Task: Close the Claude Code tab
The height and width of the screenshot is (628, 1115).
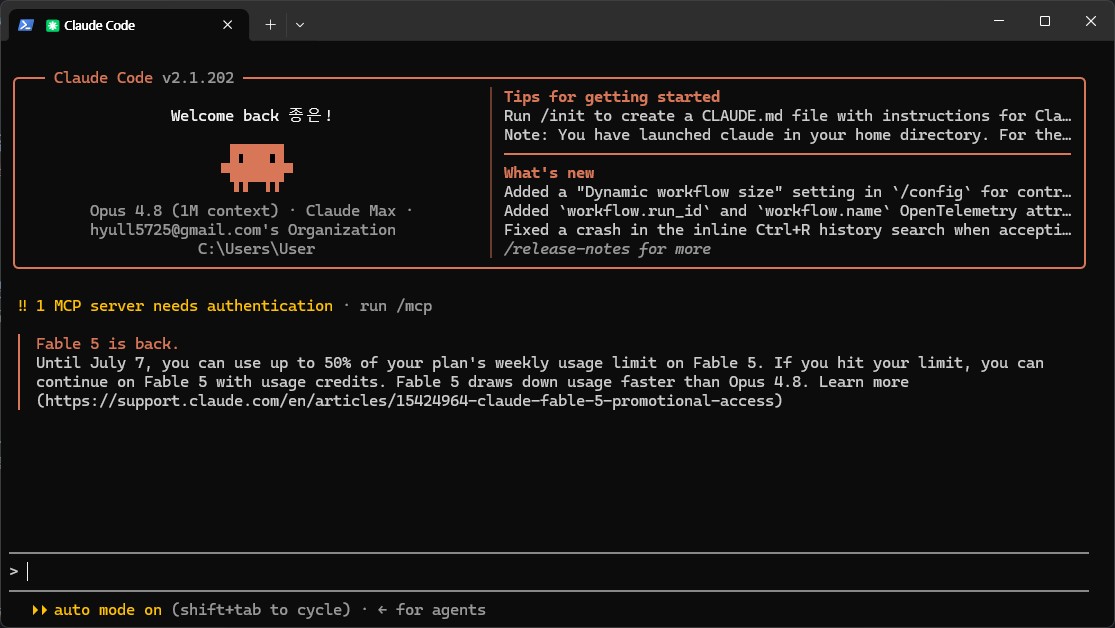Action: (x=228, y=25)
